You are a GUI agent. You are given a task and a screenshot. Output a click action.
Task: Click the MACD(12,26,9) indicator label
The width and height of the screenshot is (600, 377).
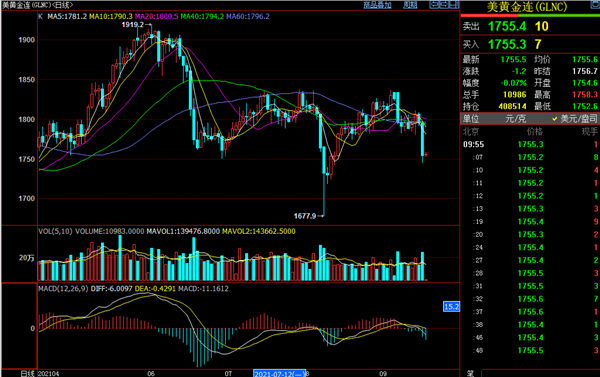point(64,289)
